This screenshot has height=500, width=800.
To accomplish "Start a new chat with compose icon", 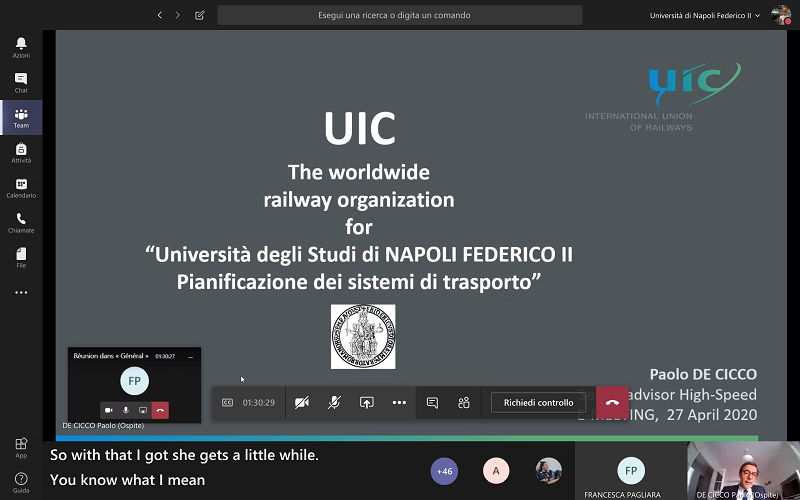I will (x=199, y=15).
